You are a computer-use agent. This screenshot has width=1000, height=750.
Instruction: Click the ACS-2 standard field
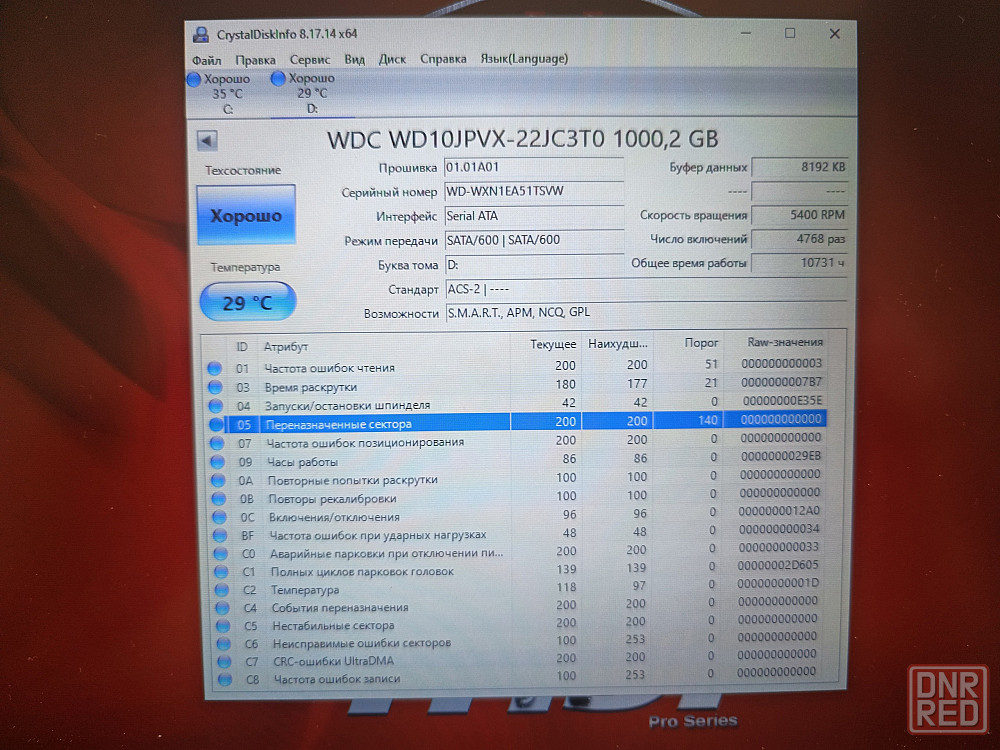(x=646, y=289)
